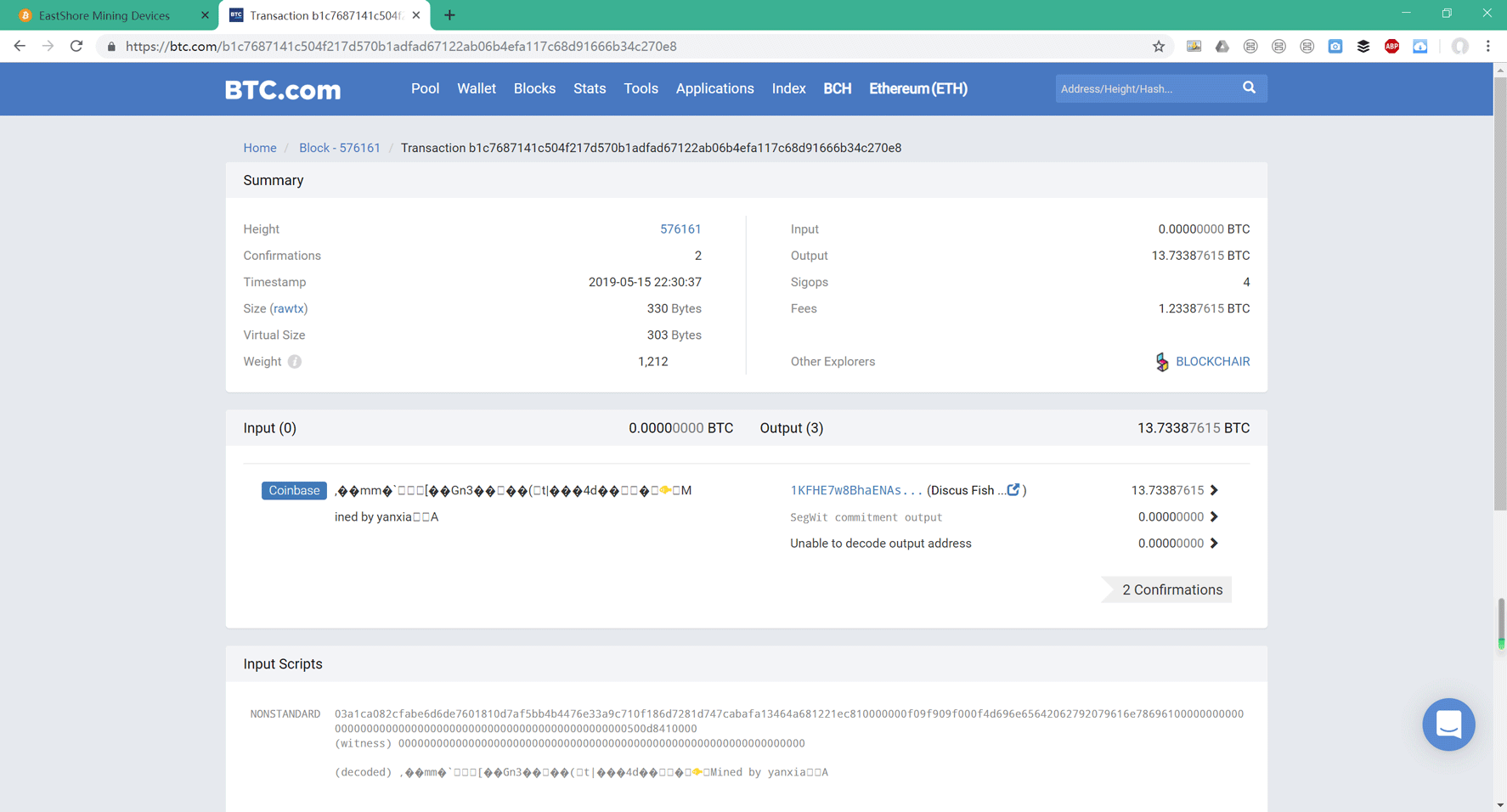This screenshot has width=1507, height=812.
Task: Click the Coinbase badge
Action: point(294,490)
